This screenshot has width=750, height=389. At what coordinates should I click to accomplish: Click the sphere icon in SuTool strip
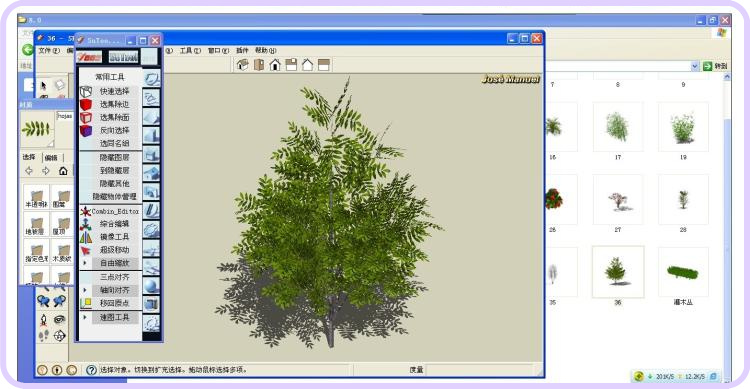151,286
